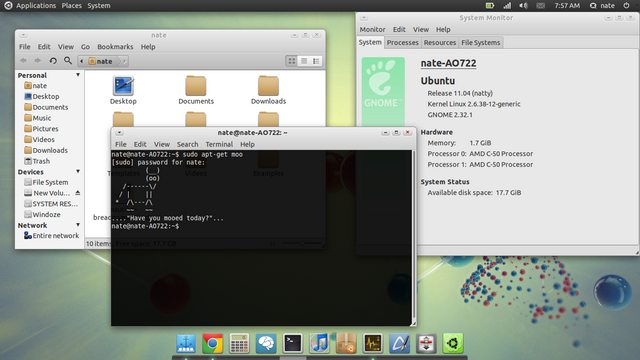The width and height of the screenshot is (640, 360).
Task: Click the reload button in file manager toolbar
Action: [53, 61]
